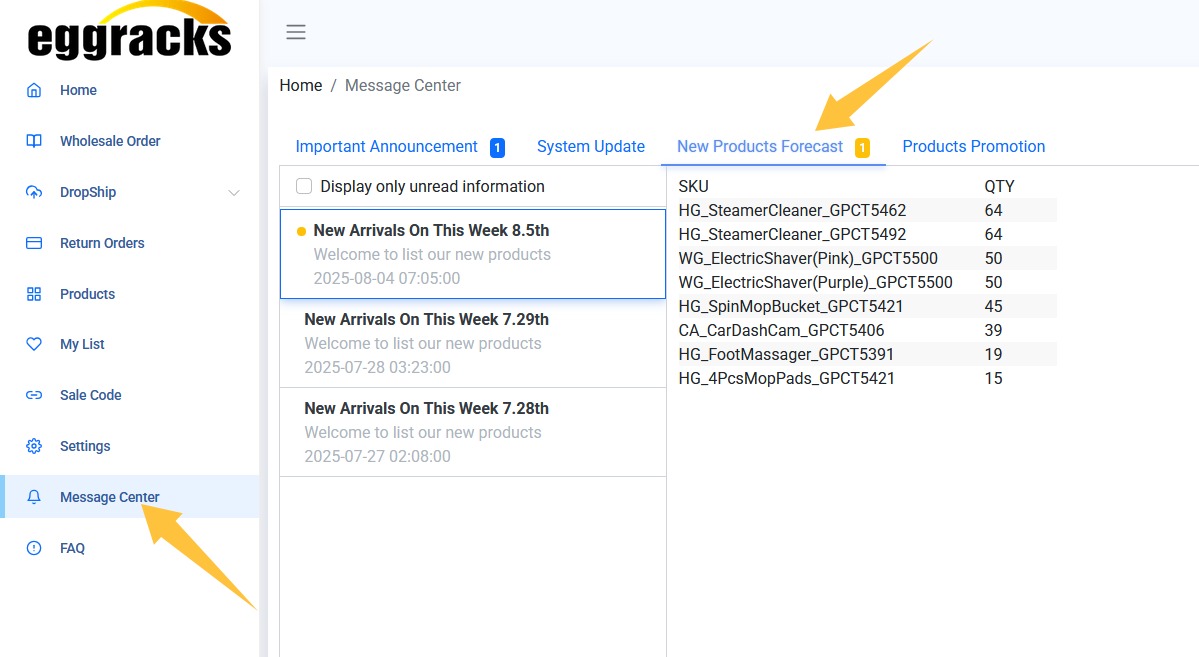Select New Arrivals On This Week 7.28th message
1199x657 pixels.
tap(426, 409)
